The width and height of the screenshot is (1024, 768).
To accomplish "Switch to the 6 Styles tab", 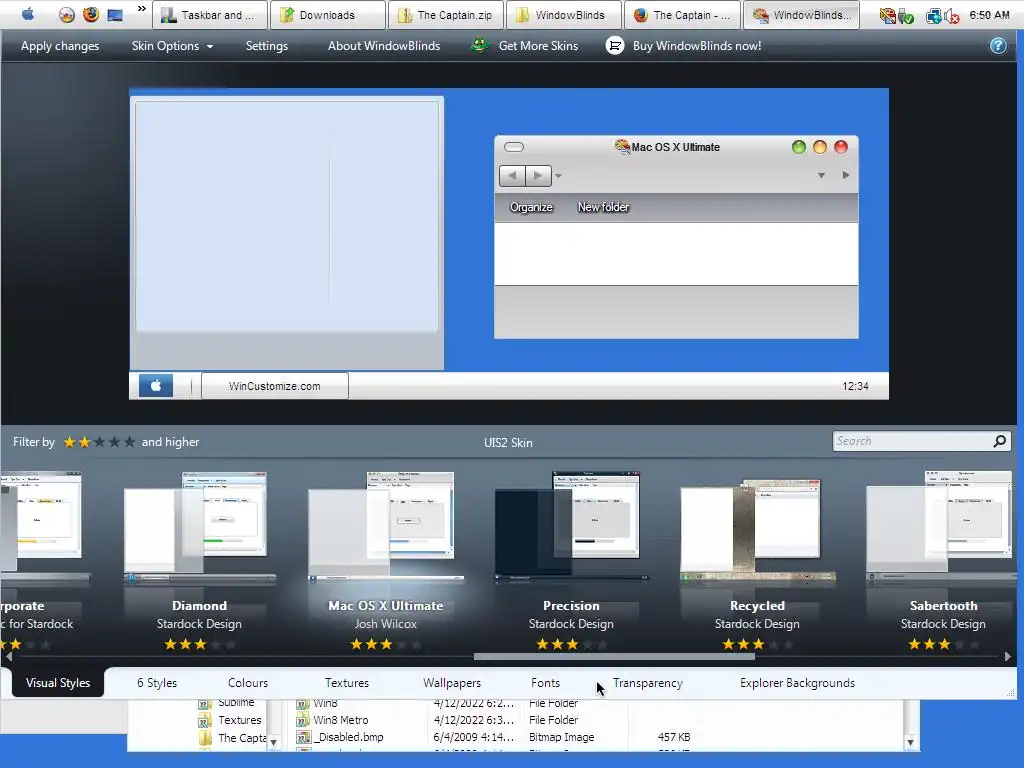I will point(157,682).
